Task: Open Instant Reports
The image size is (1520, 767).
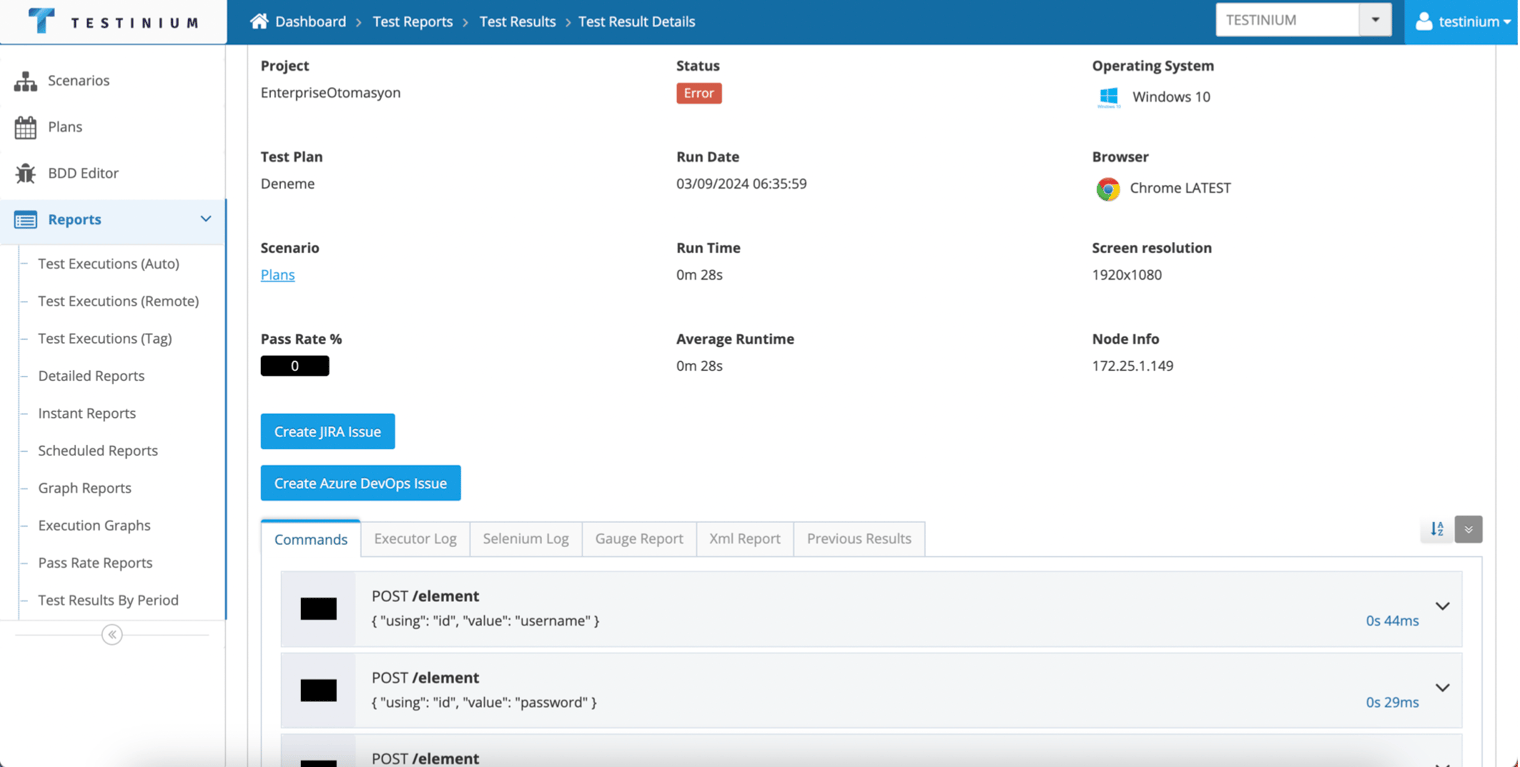Action: click(87, 413)
